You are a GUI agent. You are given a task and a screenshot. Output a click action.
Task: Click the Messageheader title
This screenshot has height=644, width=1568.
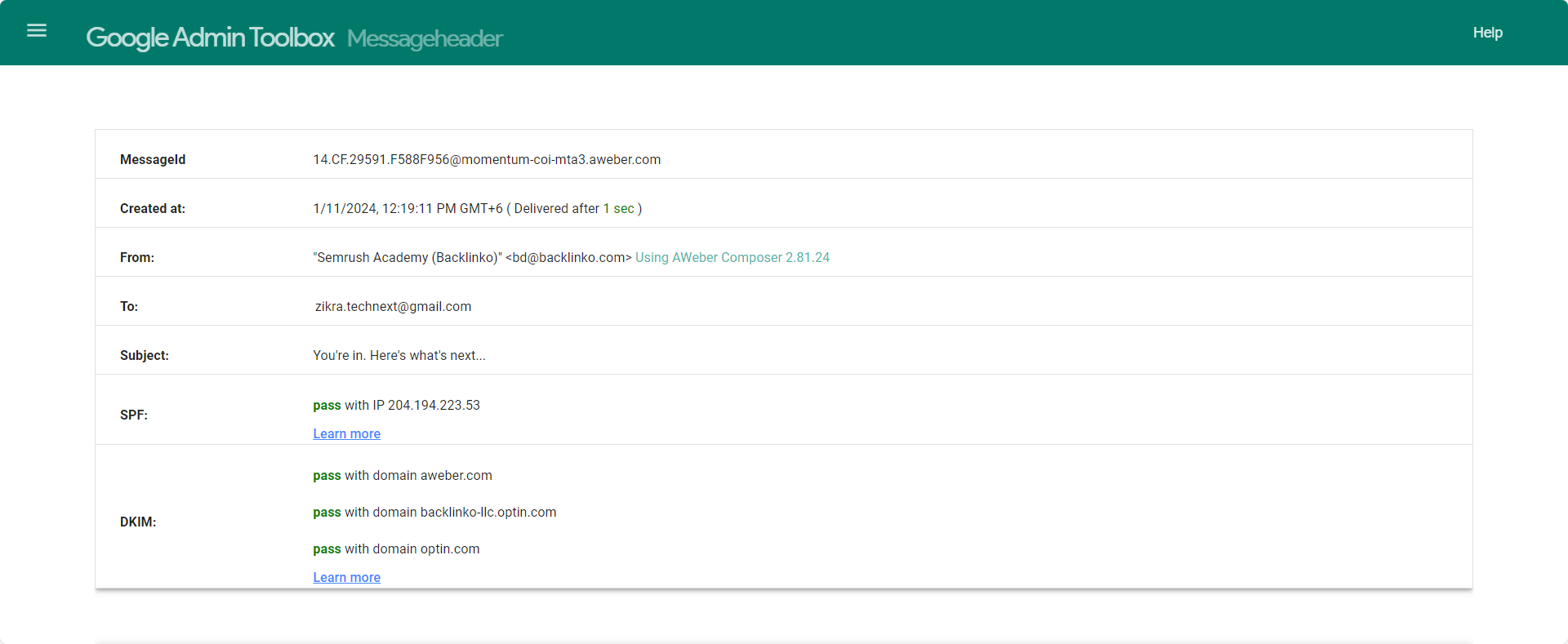point(425,38)
